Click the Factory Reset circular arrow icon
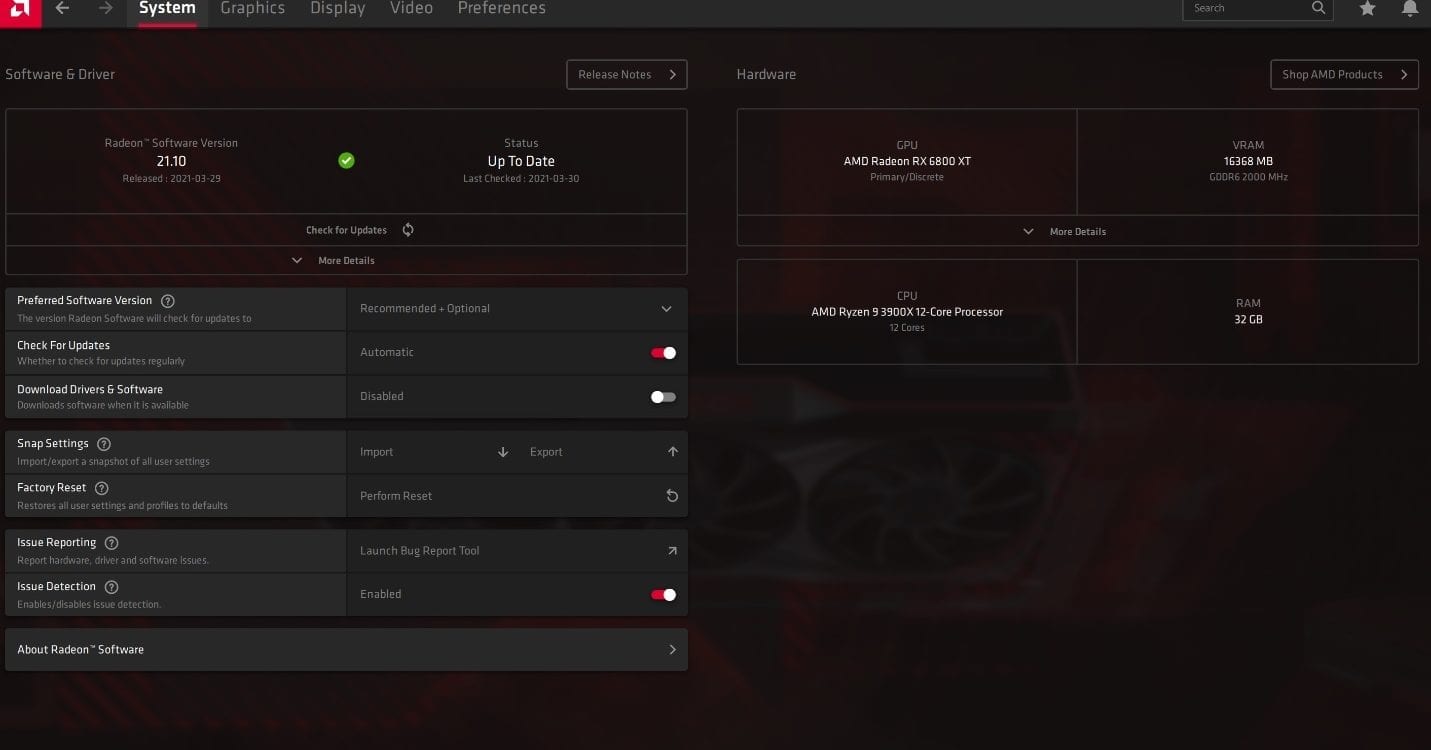1431x750 pixels. 672,496
